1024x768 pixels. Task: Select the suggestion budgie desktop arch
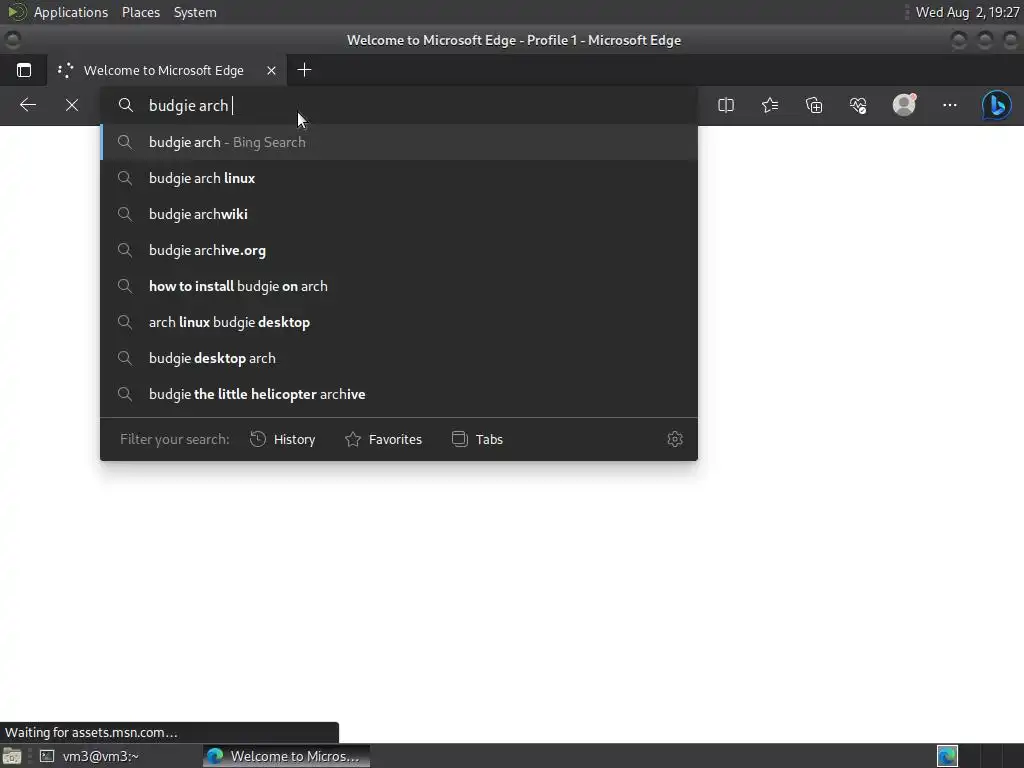tap(399, 358)
